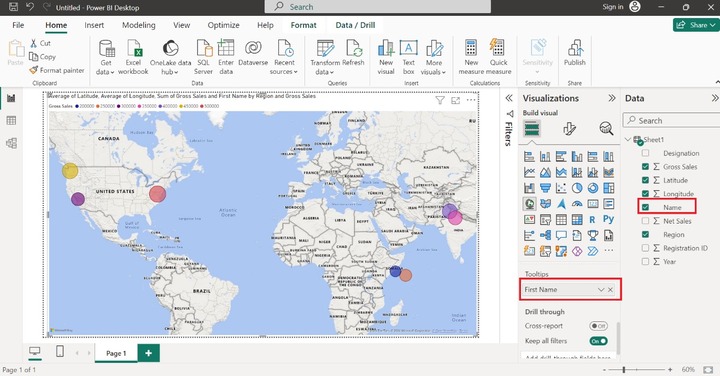Switch to mobile layout icon

coord(60,352)
